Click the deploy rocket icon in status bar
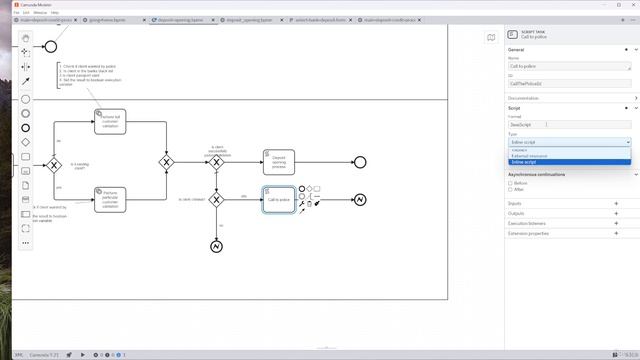This screenshot has width=640, height=360. point(69,355)
